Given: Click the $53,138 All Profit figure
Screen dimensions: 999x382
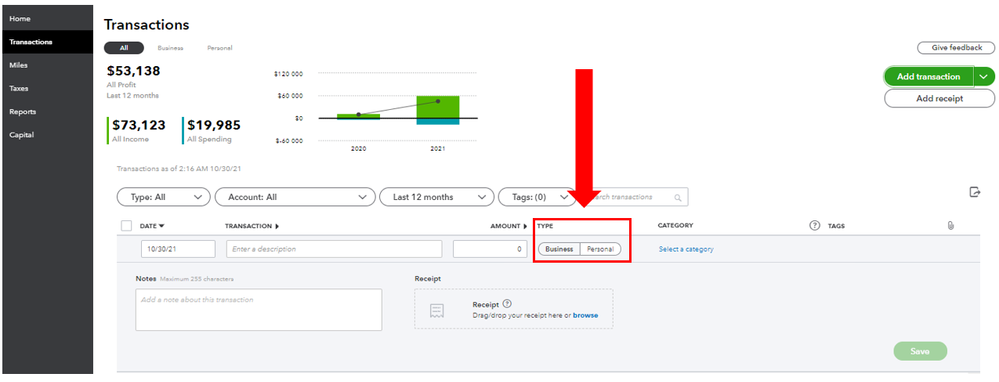Looking at the screenshot, I should click(x=134, y=71).
